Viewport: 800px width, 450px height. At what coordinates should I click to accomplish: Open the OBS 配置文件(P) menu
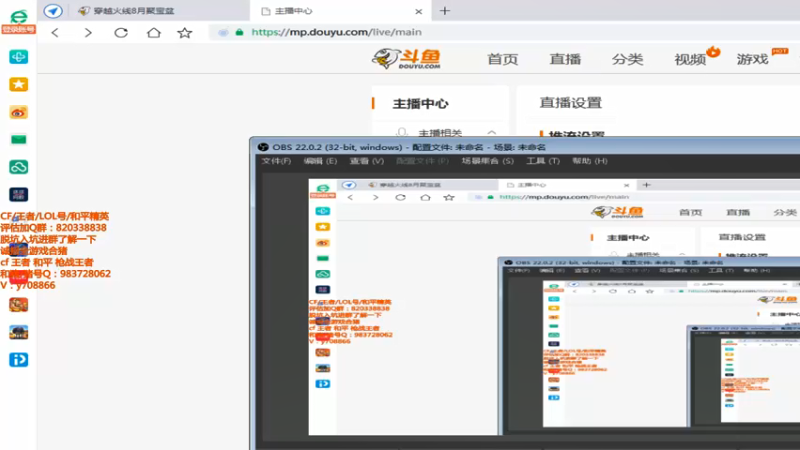point(422,161)
